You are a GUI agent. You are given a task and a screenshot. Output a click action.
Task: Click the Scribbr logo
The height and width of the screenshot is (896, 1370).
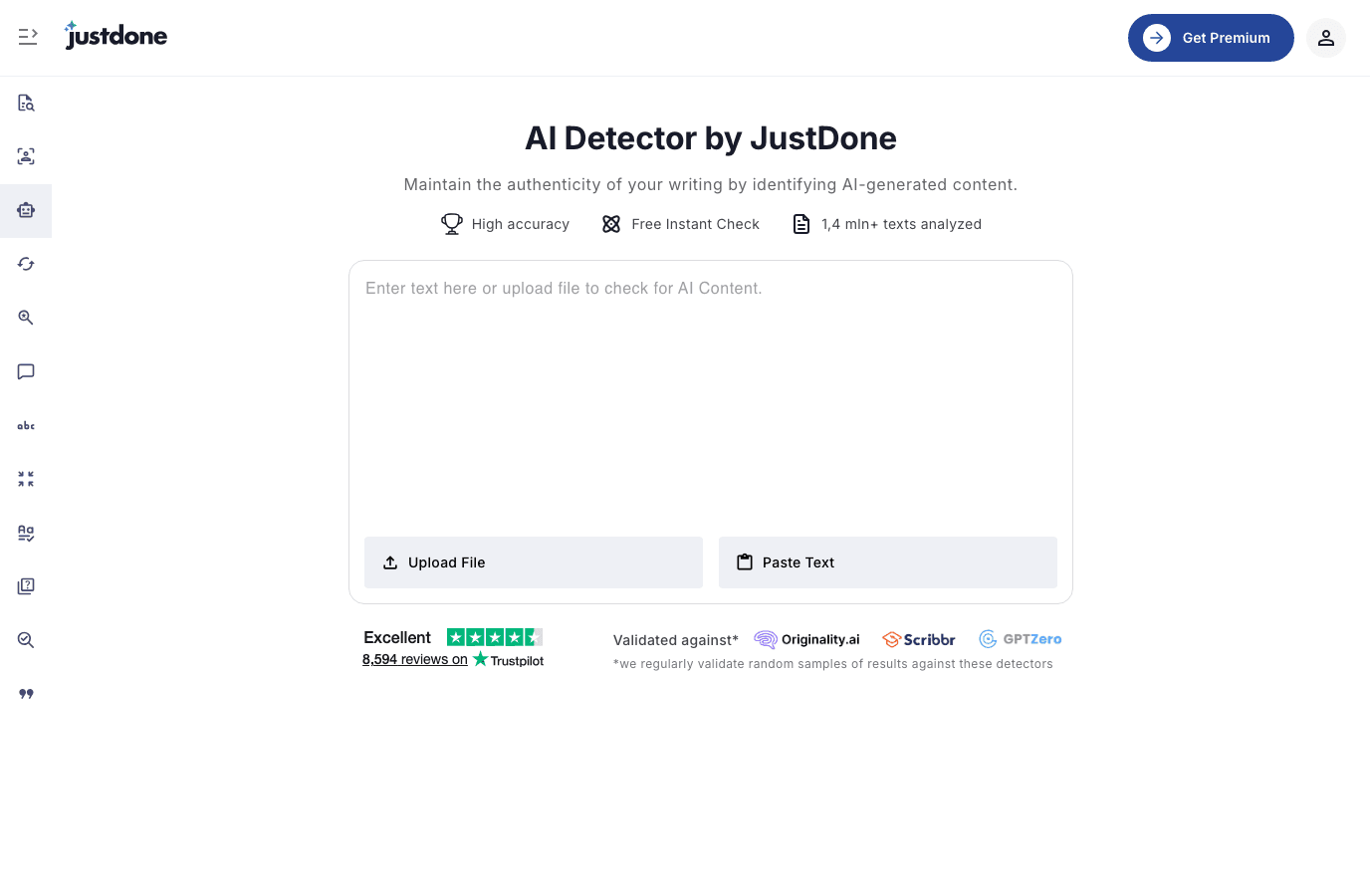(919, 639)
